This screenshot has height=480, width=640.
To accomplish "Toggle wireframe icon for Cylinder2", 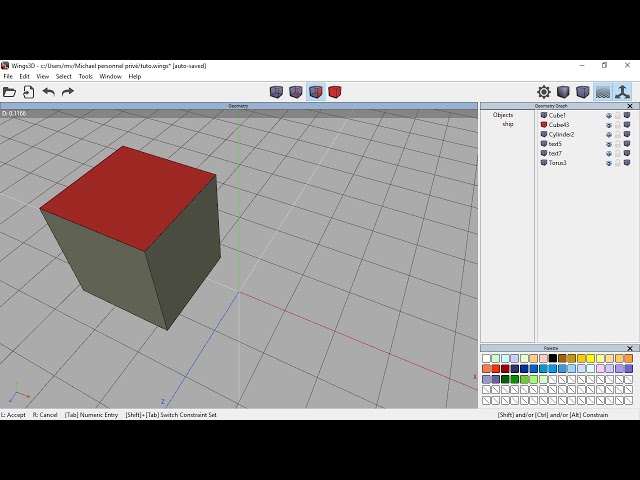I will coord(627,134).
